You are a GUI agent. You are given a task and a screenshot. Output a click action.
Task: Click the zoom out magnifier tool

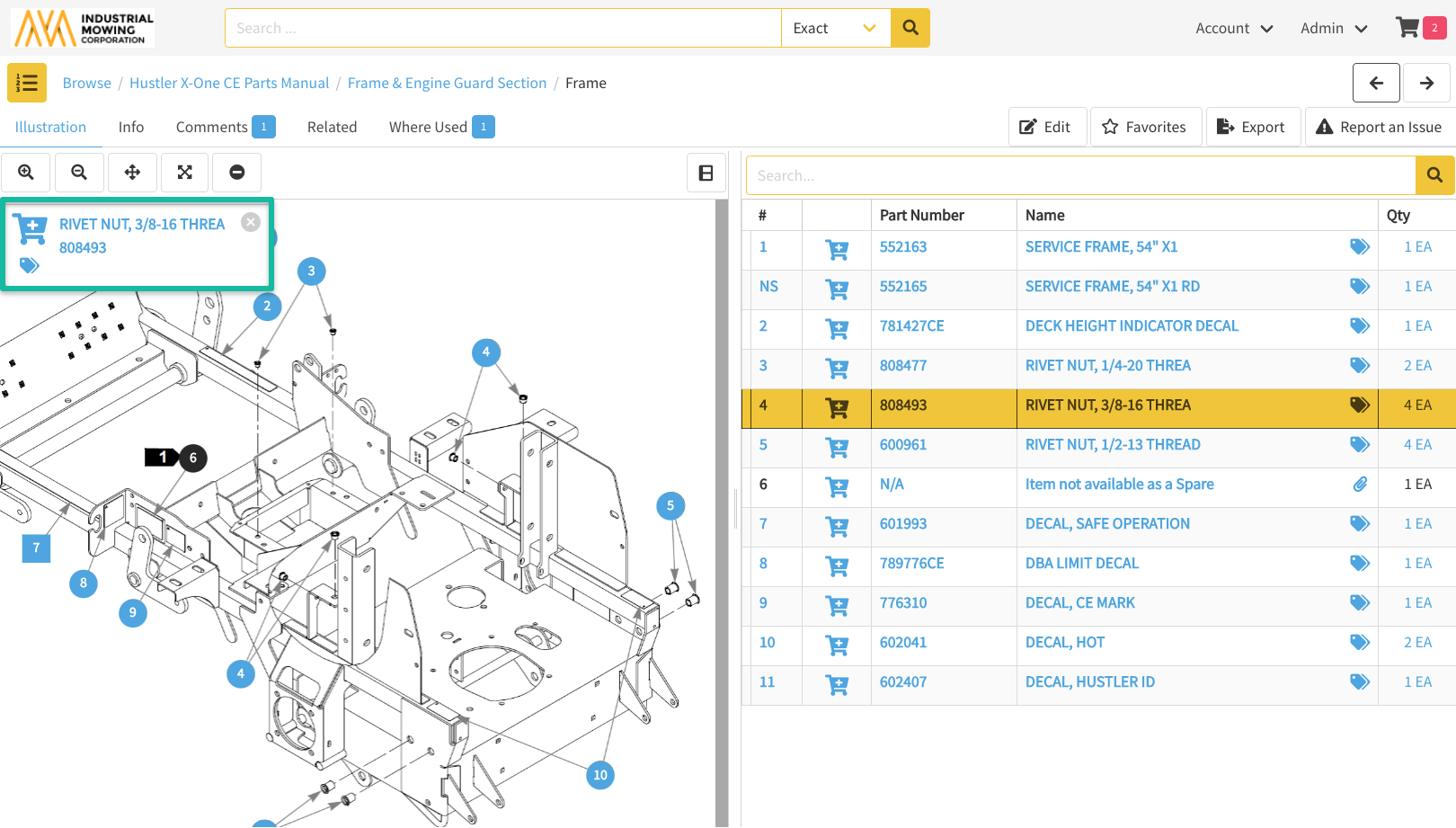tap(79, 173)
